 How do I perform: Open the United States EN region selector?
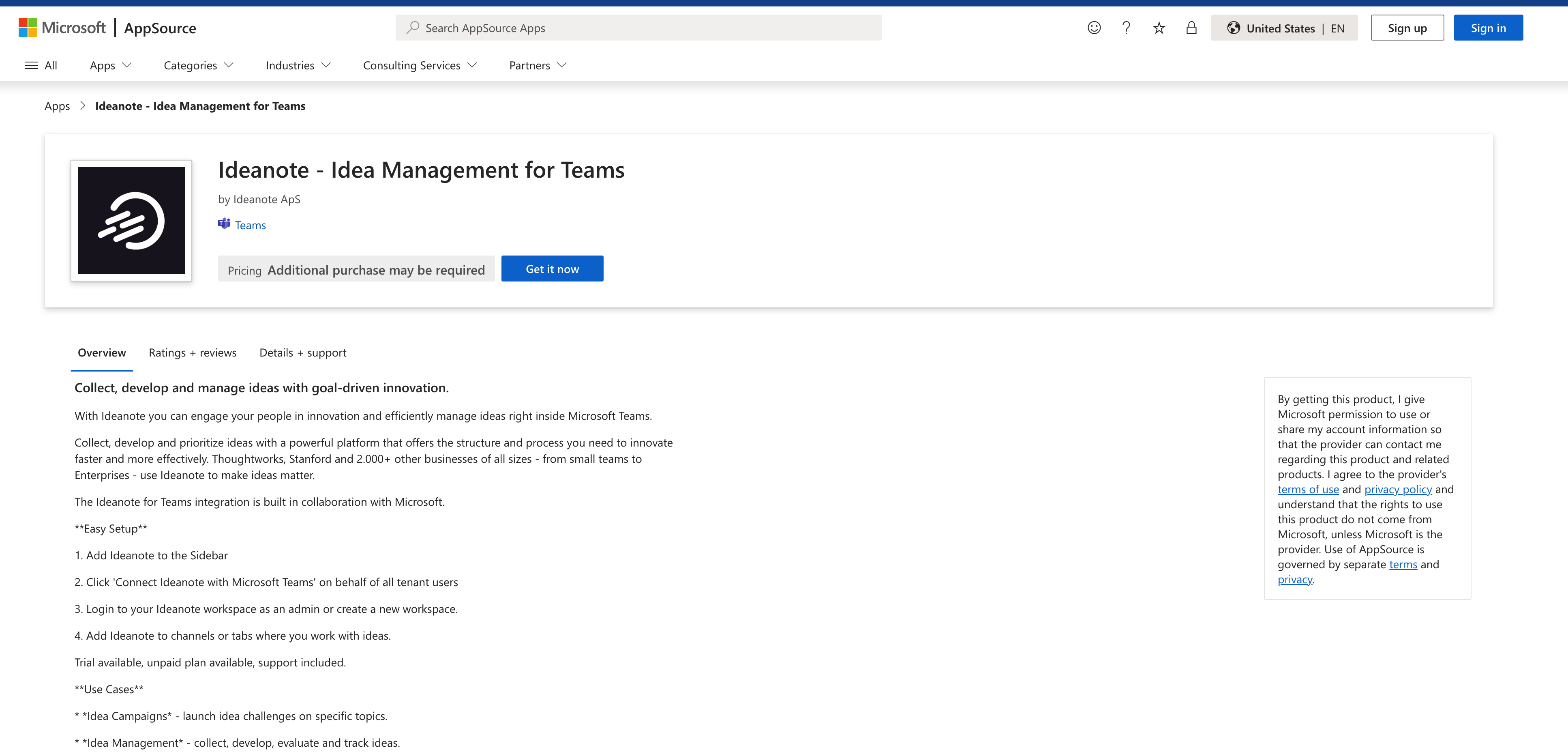click(x=1284, y=28)
